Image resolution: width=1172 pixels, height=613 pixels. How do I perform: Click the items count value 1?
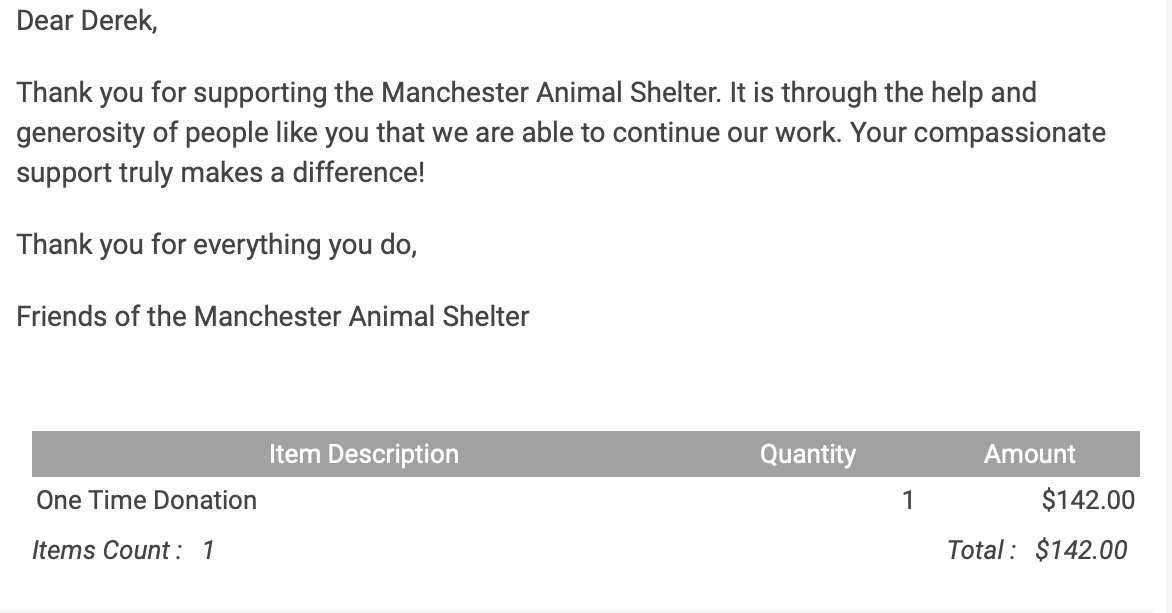[x=208, y=550]
